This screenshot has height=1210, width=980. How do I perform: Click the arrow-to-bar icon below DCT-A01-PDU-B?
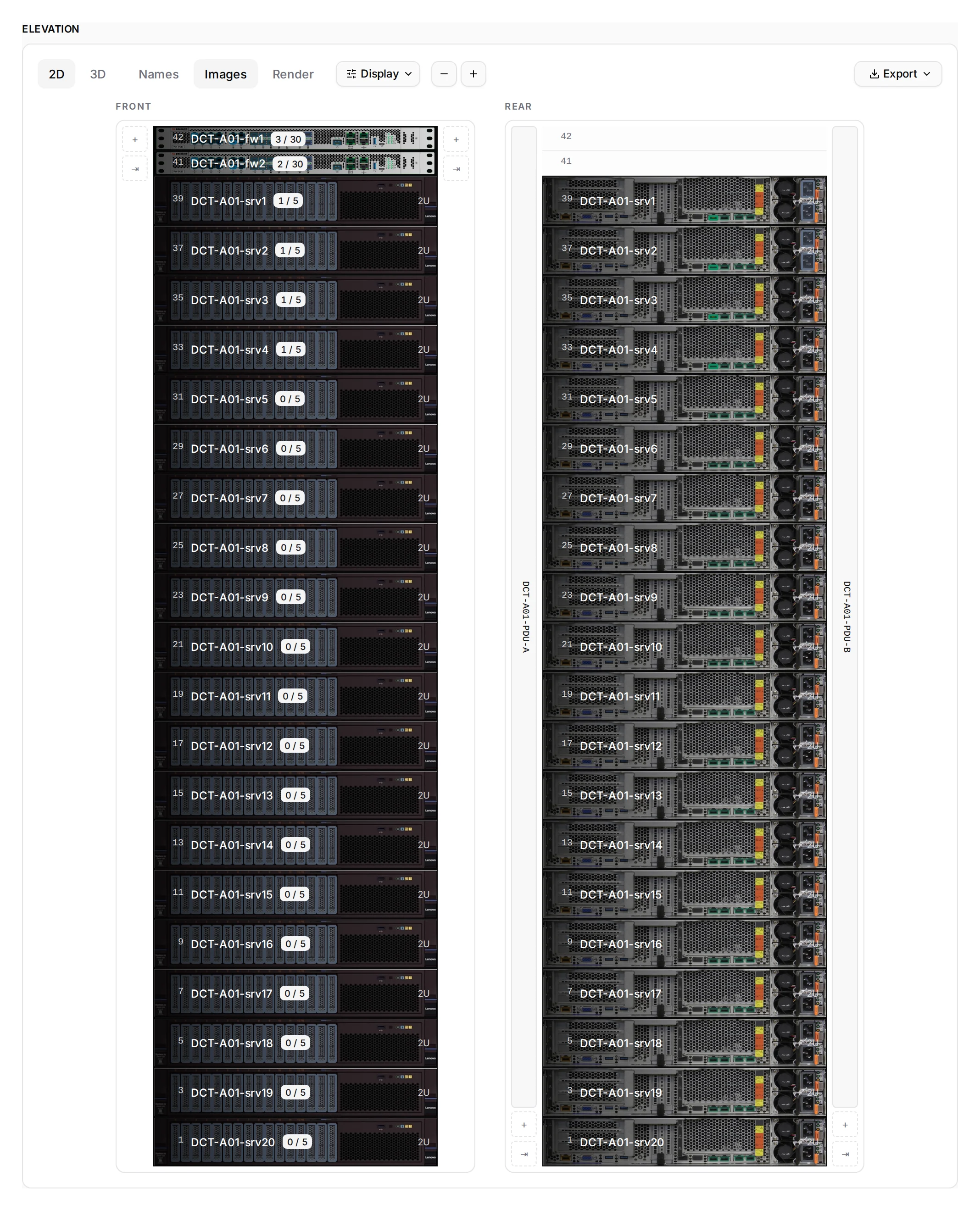[845, 1154]
